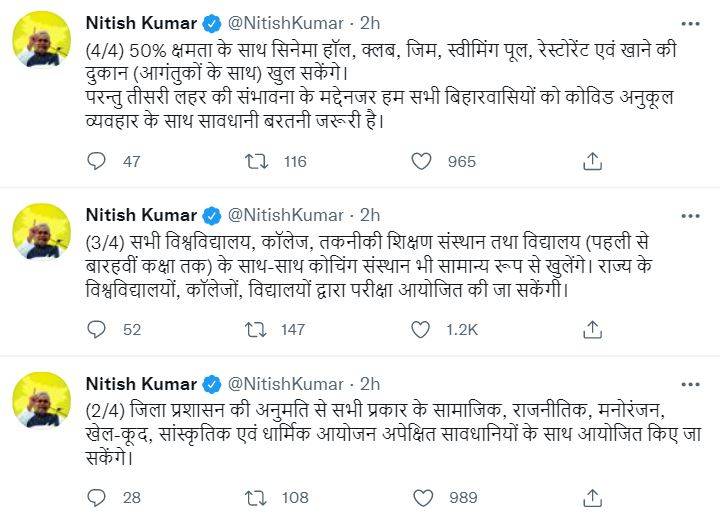Viewport: 720px width, 521px height.
Task: Click the 2h timestamp on the (4/4) tweet
Action: tap(369, 22)
